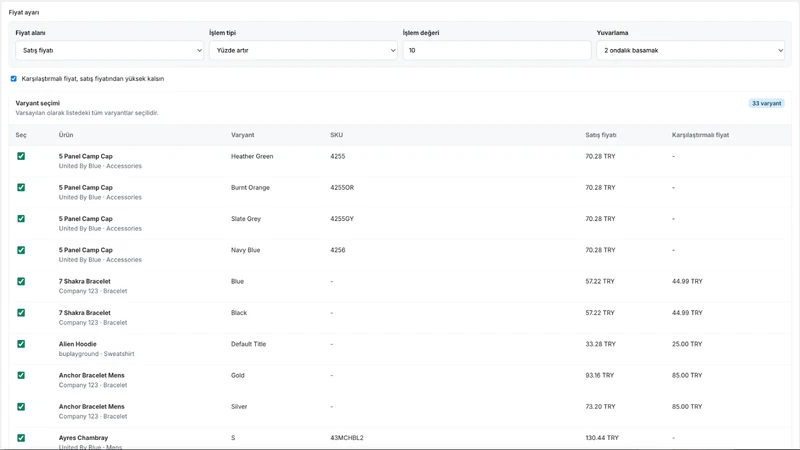This screenshot has height=450, width=800.
Task: Select the Navy Blue variant text
Action: click(x=245, y=250)
